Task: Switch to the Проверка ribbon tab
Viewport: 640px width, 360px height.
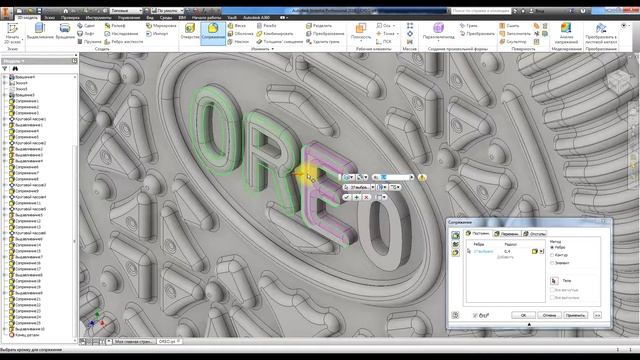Action: click(x=70, y=18)
